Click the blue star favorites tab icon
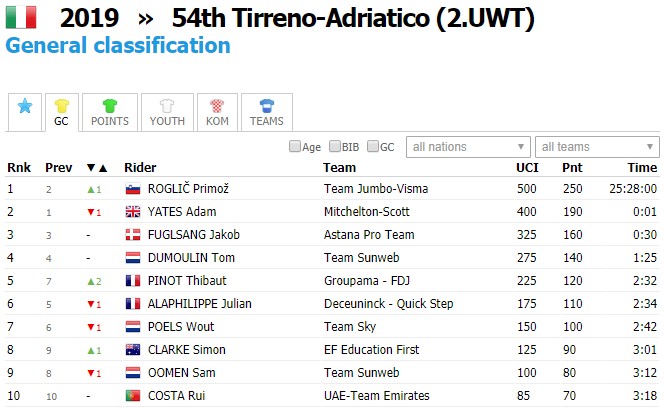 click(x=25, y=106)
